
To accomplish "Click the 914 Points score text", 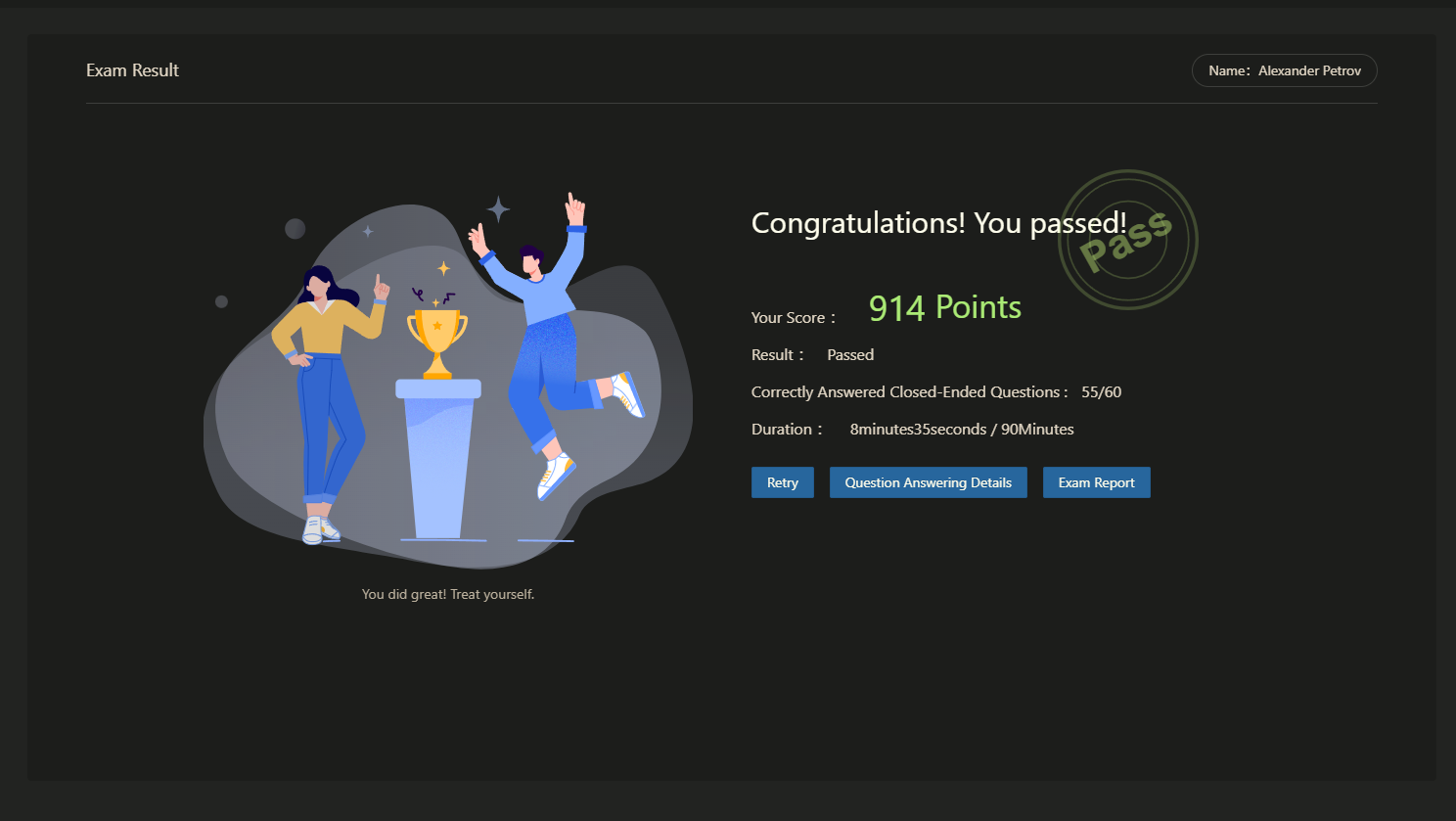I will pyautogui.click(x=944, y=307).
